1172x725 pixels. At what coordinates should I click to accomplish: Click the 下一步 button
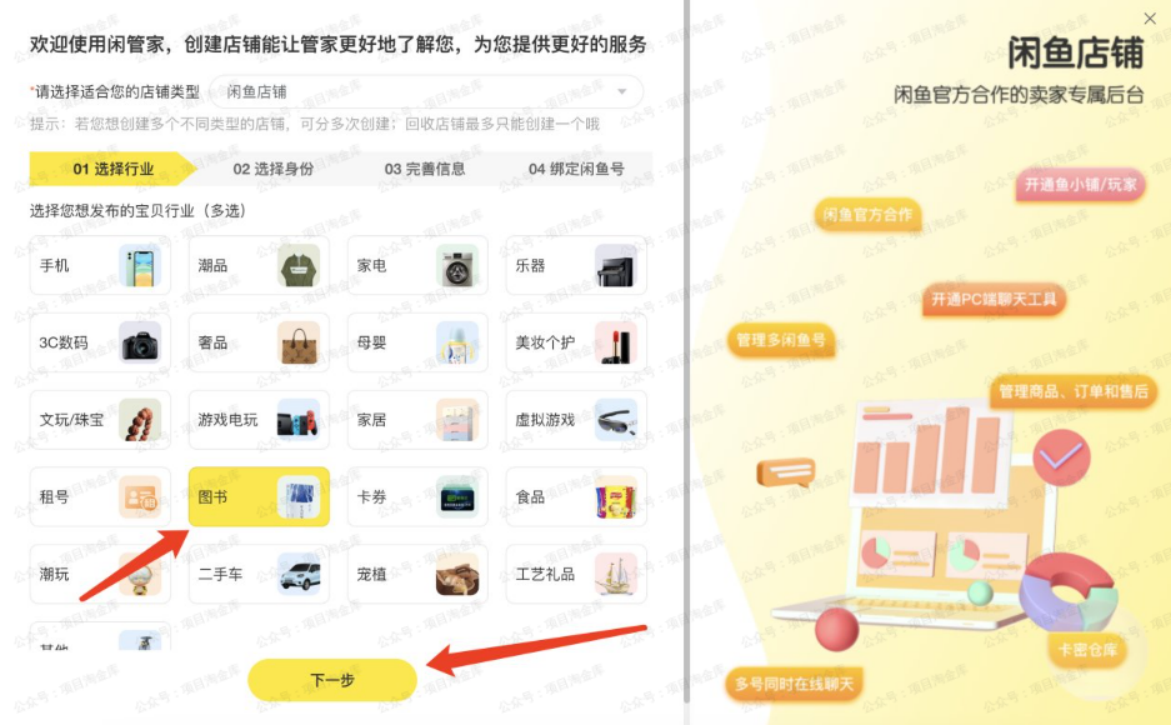[332, 680]
